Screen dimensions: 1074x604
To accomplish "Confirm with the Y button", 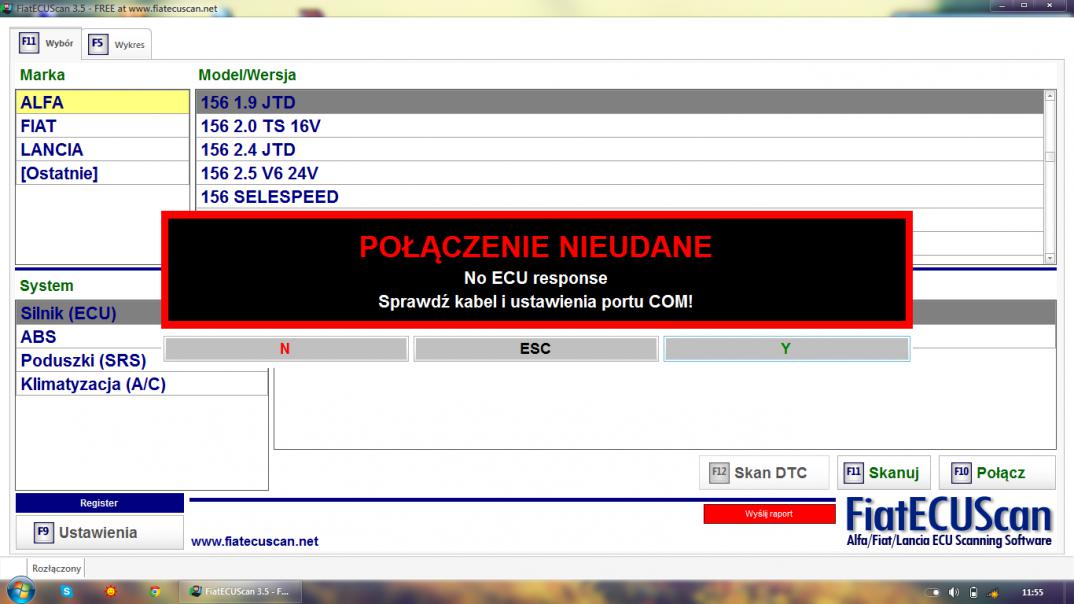I will [x=786, y=349].
